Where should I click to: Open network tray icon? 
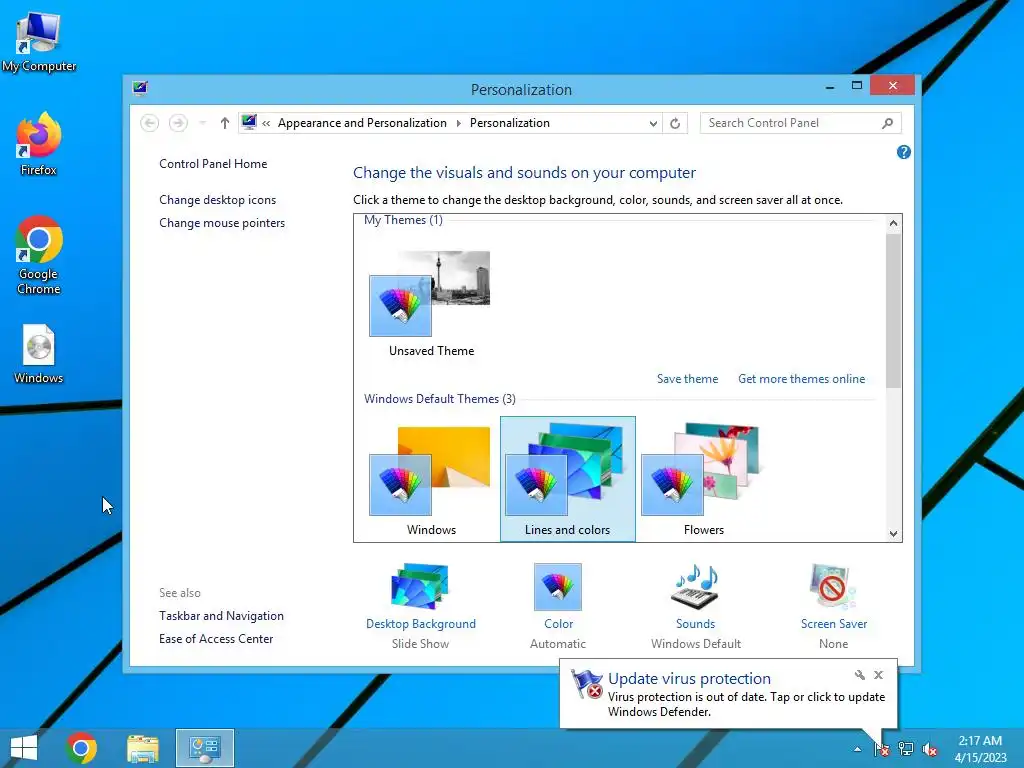click(906, 749)
